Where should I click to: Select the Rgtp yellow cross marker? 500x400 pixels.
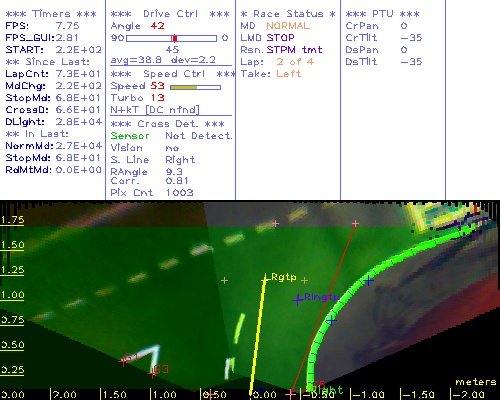[265, 277]
